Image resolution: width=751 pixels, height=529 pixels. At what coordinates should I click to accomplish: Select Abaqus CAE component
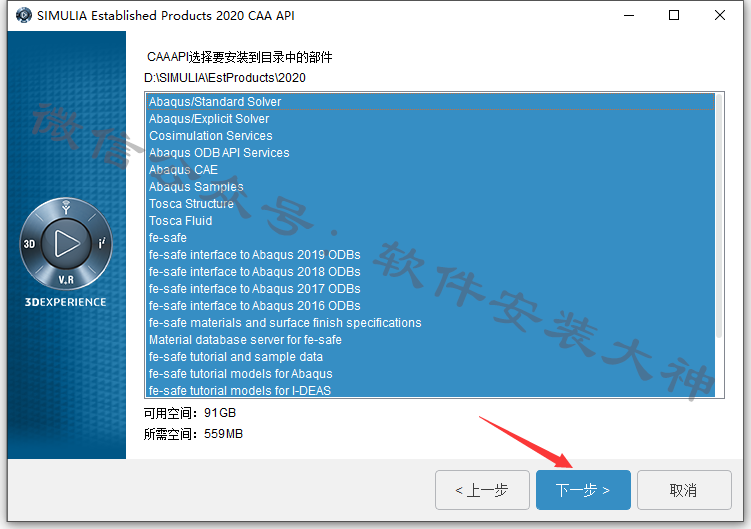click(430, 170)
